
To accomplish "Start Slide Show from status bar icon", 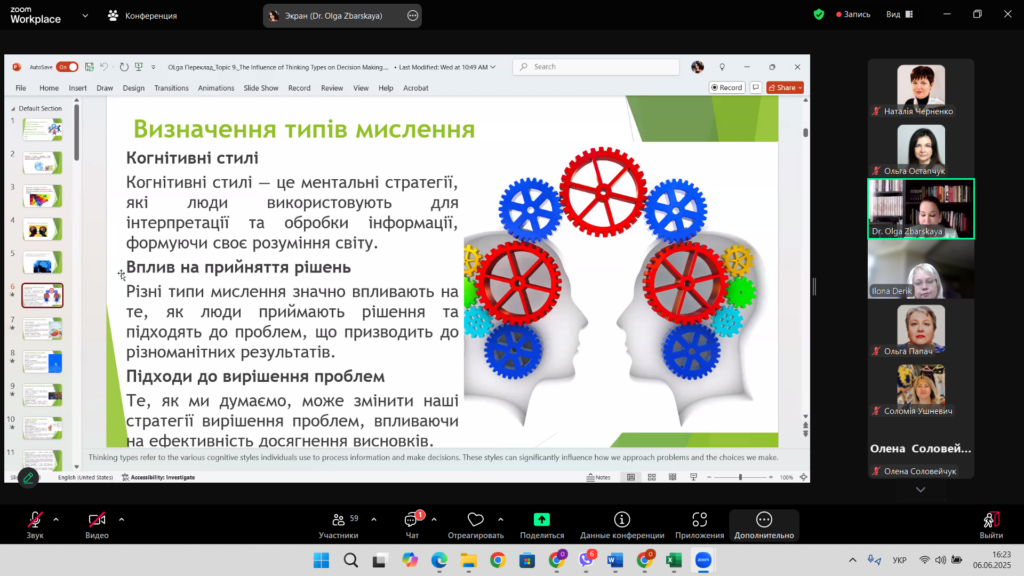I will click(694, 477).
